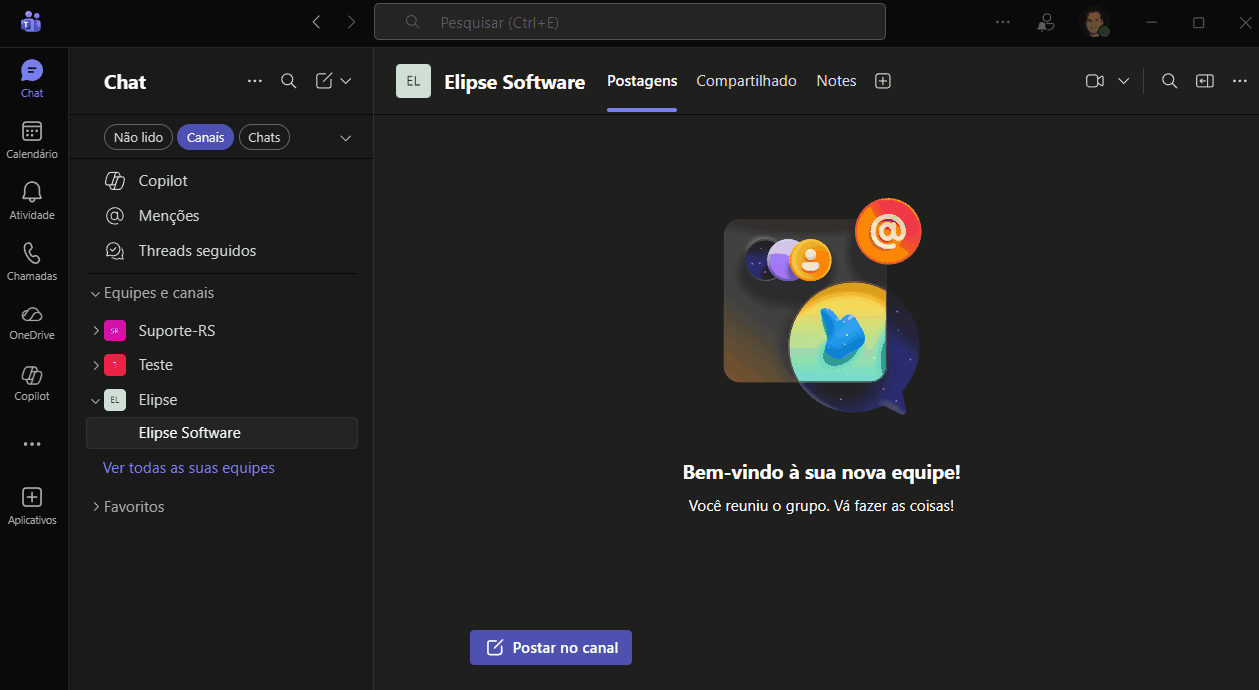Expand the Favoritos section
1259x690 pixels.
96,507
